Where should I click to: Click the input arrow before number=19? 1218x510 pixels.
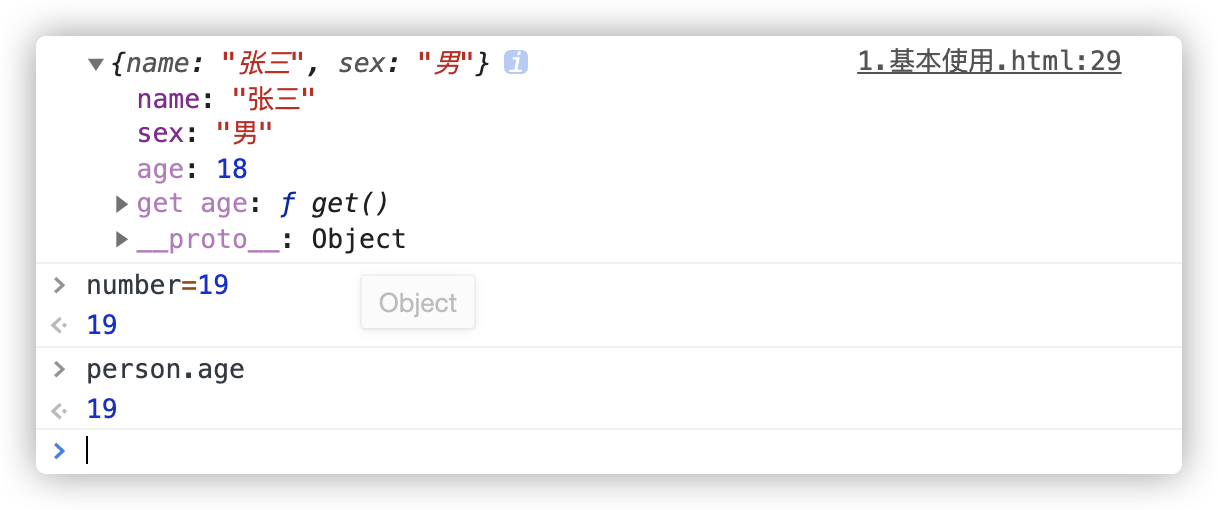59,285
